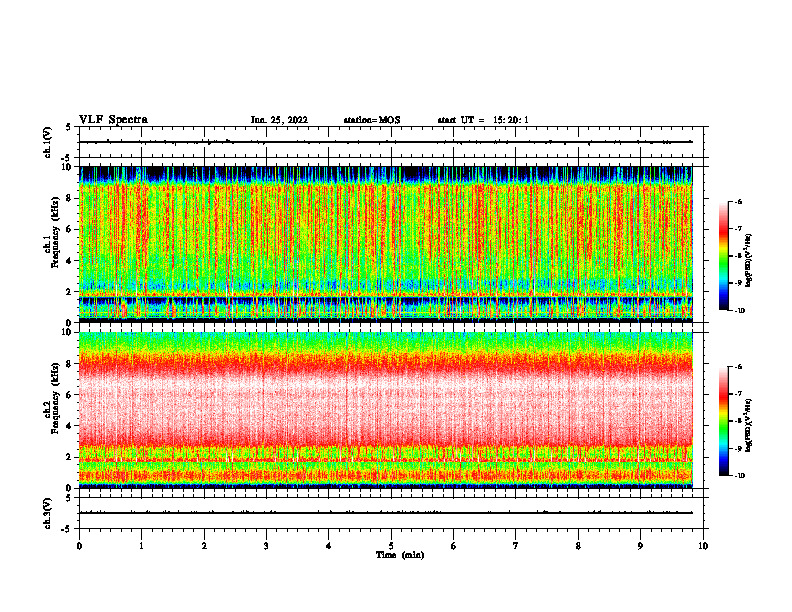
Task: Click the "4" kHz tick of ch.1 spectrogram
Action: pos(70,261)
